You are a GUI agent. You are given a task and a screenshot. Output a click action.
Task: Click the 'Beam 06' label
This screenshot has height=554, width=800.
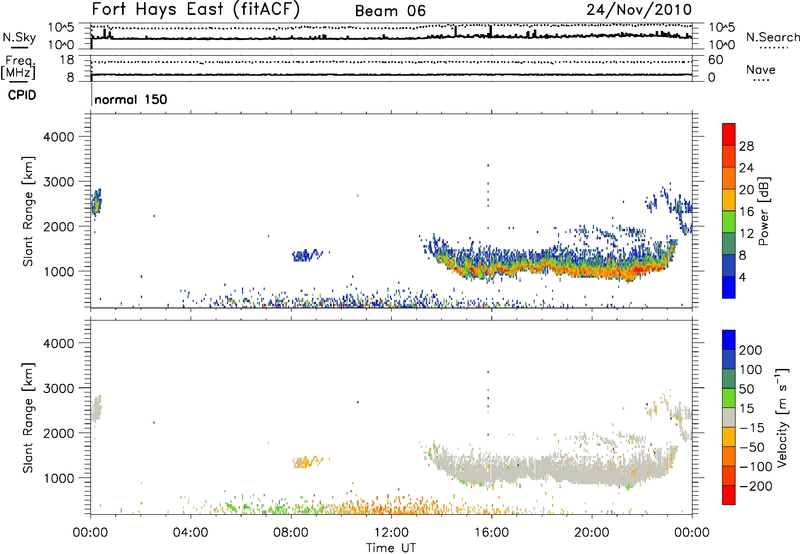coord(390,11)
